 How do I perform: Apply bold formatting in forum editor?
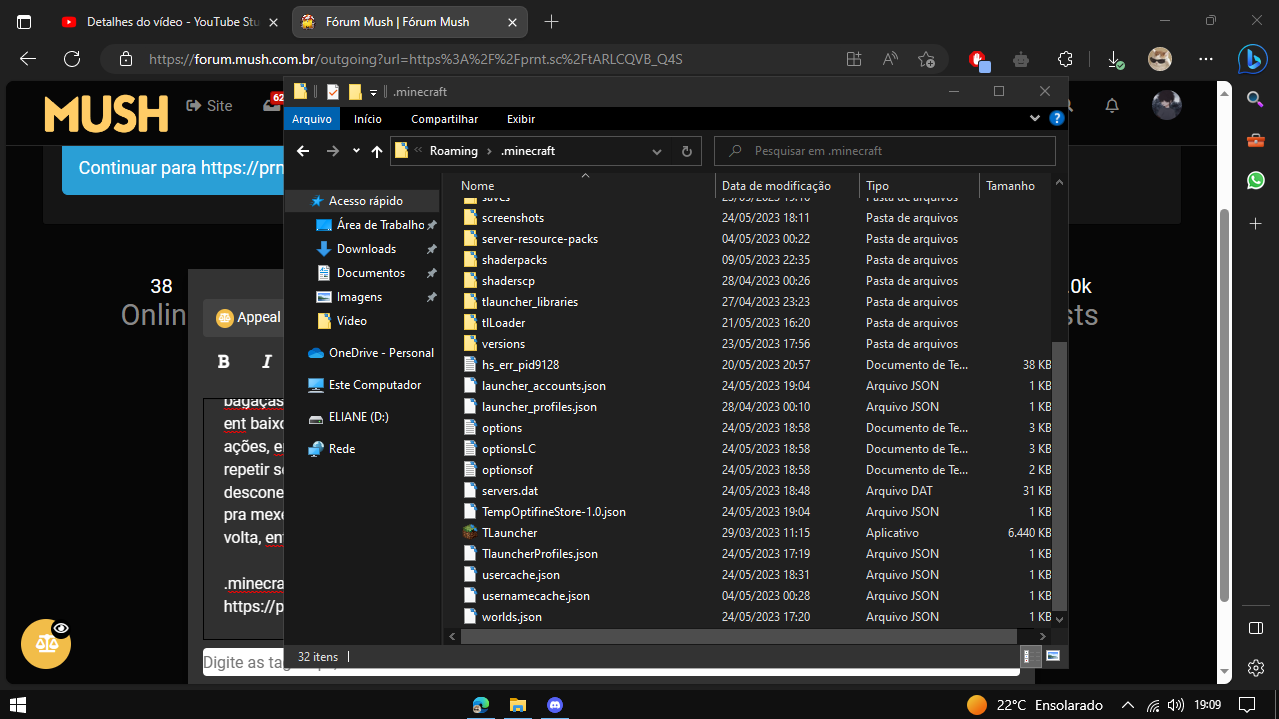[x=224, y=362]
